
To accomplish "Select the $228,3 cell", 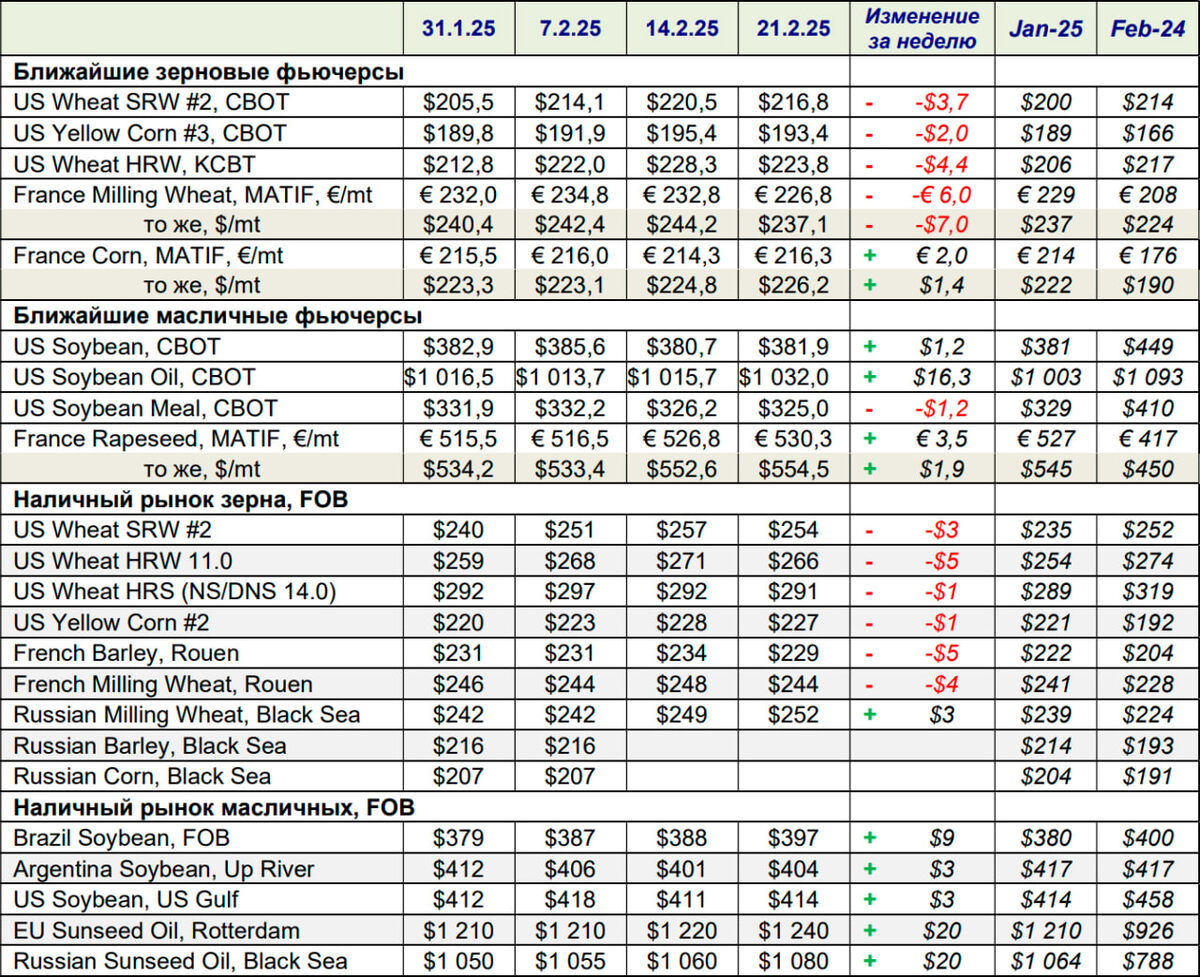I will coord(682,164).
